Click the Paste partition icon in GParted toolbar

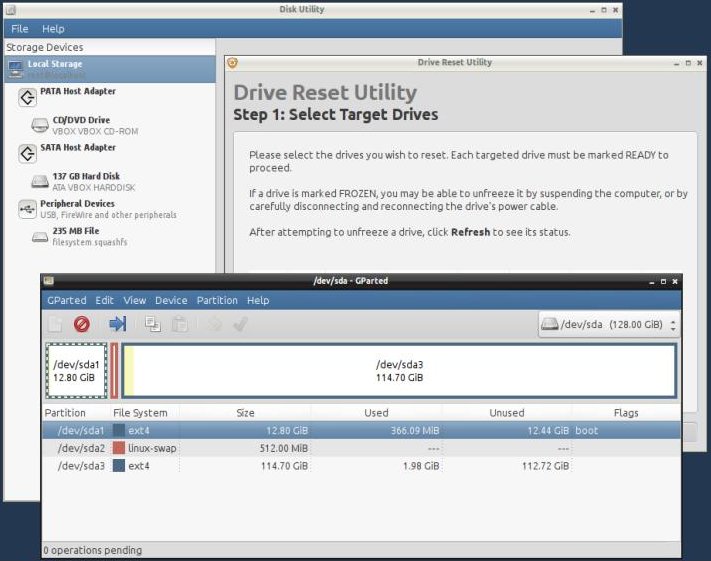(180, 324)
